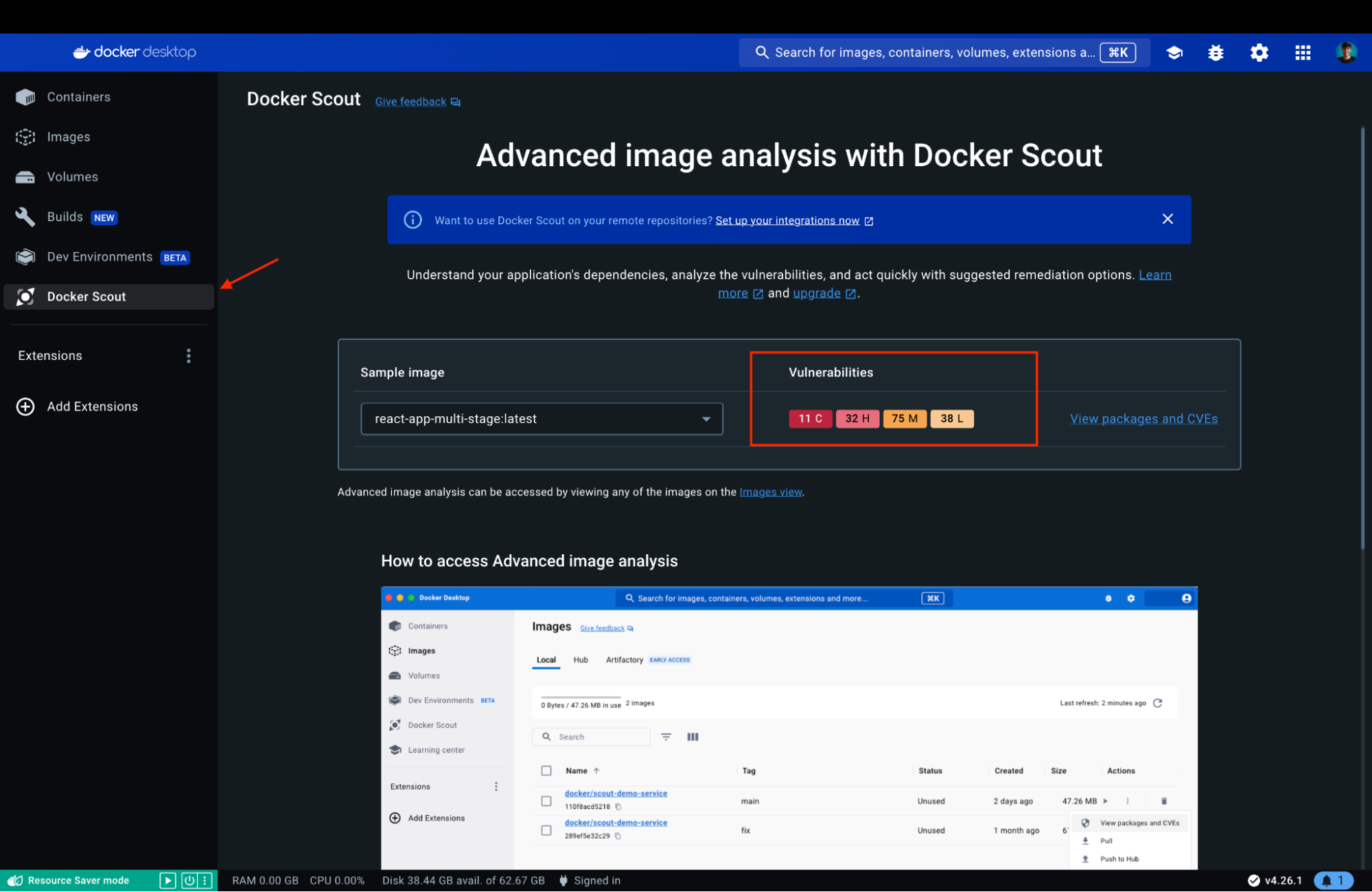The height and width of the screenshot is (892, 1372).
Task: Click the Troubleshoot bug icon
Action: point(1216,53)
